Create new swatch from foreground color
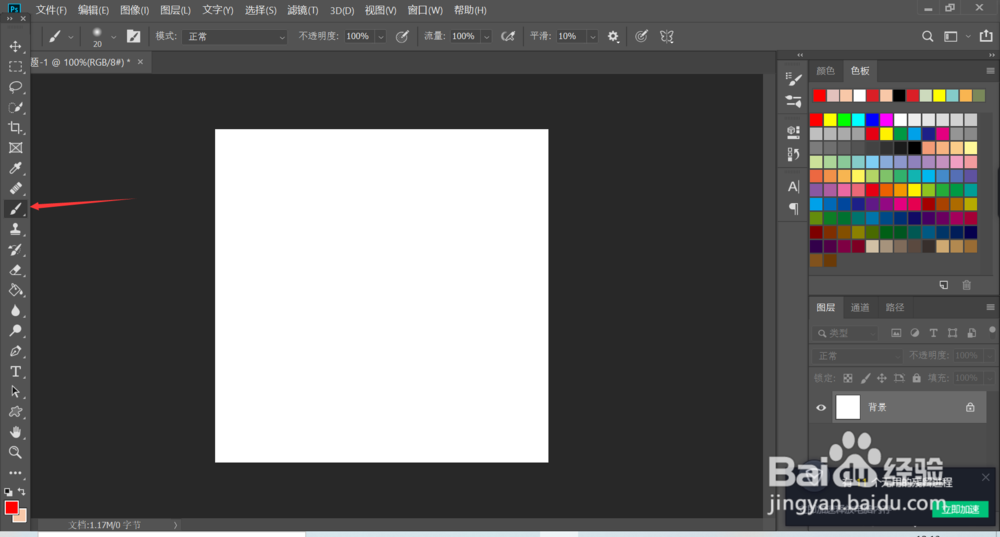This screenshot has height=537, width=1000. (x=944, y=285)
